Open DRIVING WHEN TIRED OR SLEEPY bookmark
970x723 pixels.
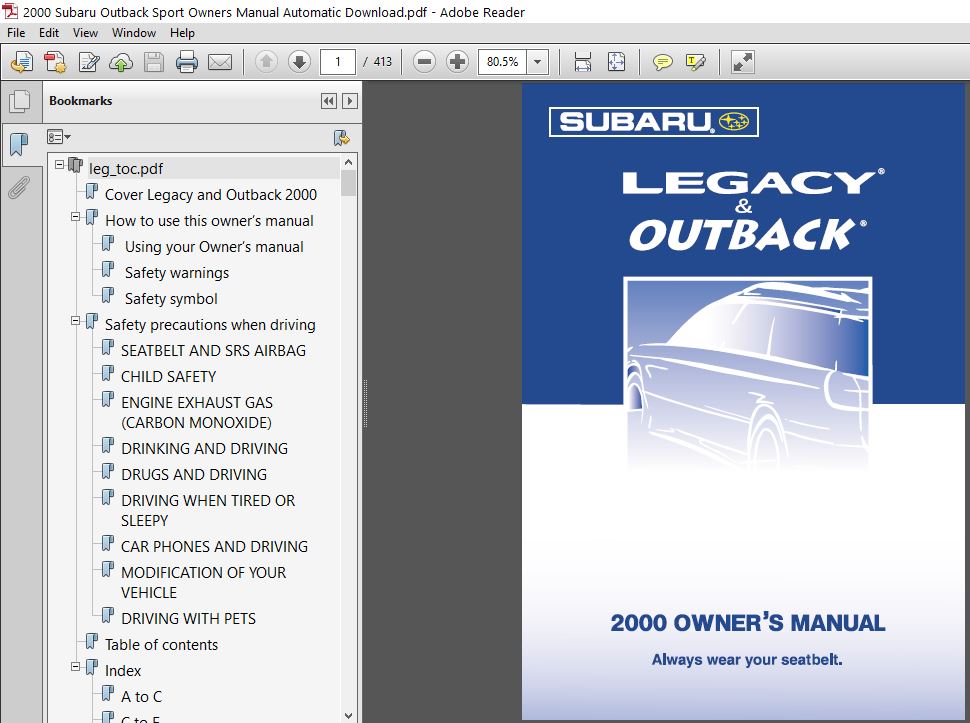(x=208, y=510)
